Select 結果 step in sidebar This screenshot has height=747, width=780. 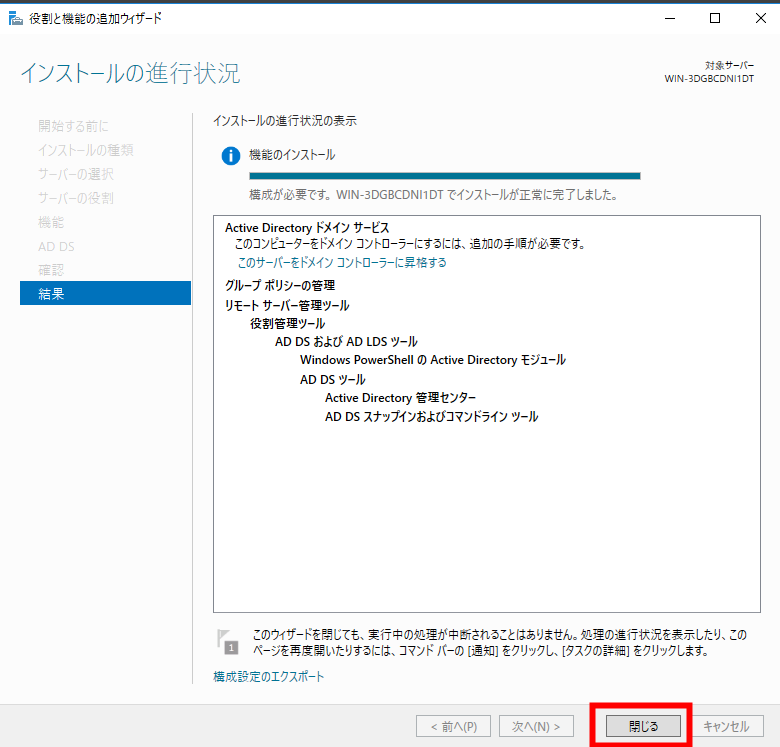105,293
